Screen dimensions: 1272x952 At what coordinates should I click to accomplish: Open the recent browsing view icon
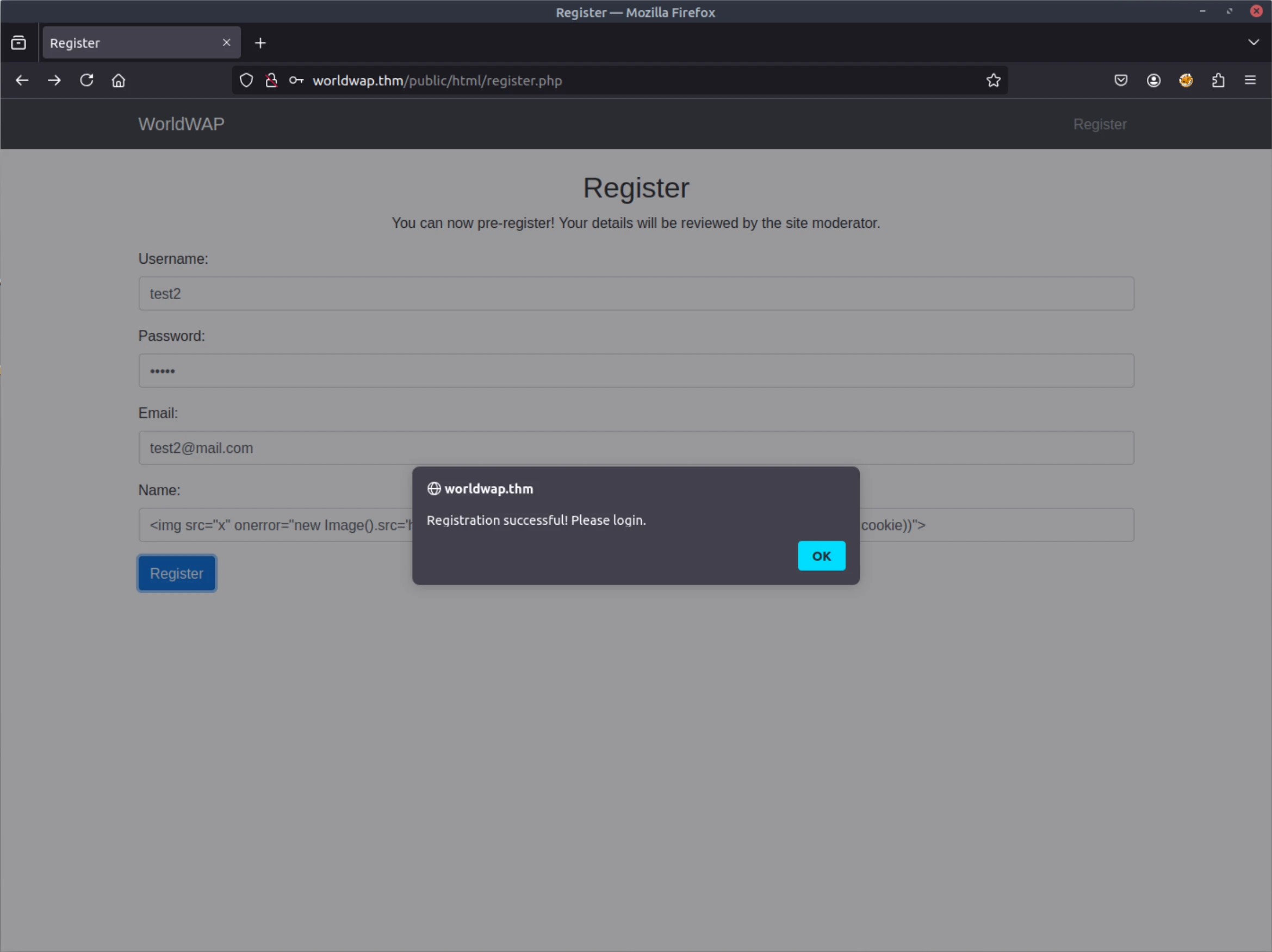tap(18, 43)
